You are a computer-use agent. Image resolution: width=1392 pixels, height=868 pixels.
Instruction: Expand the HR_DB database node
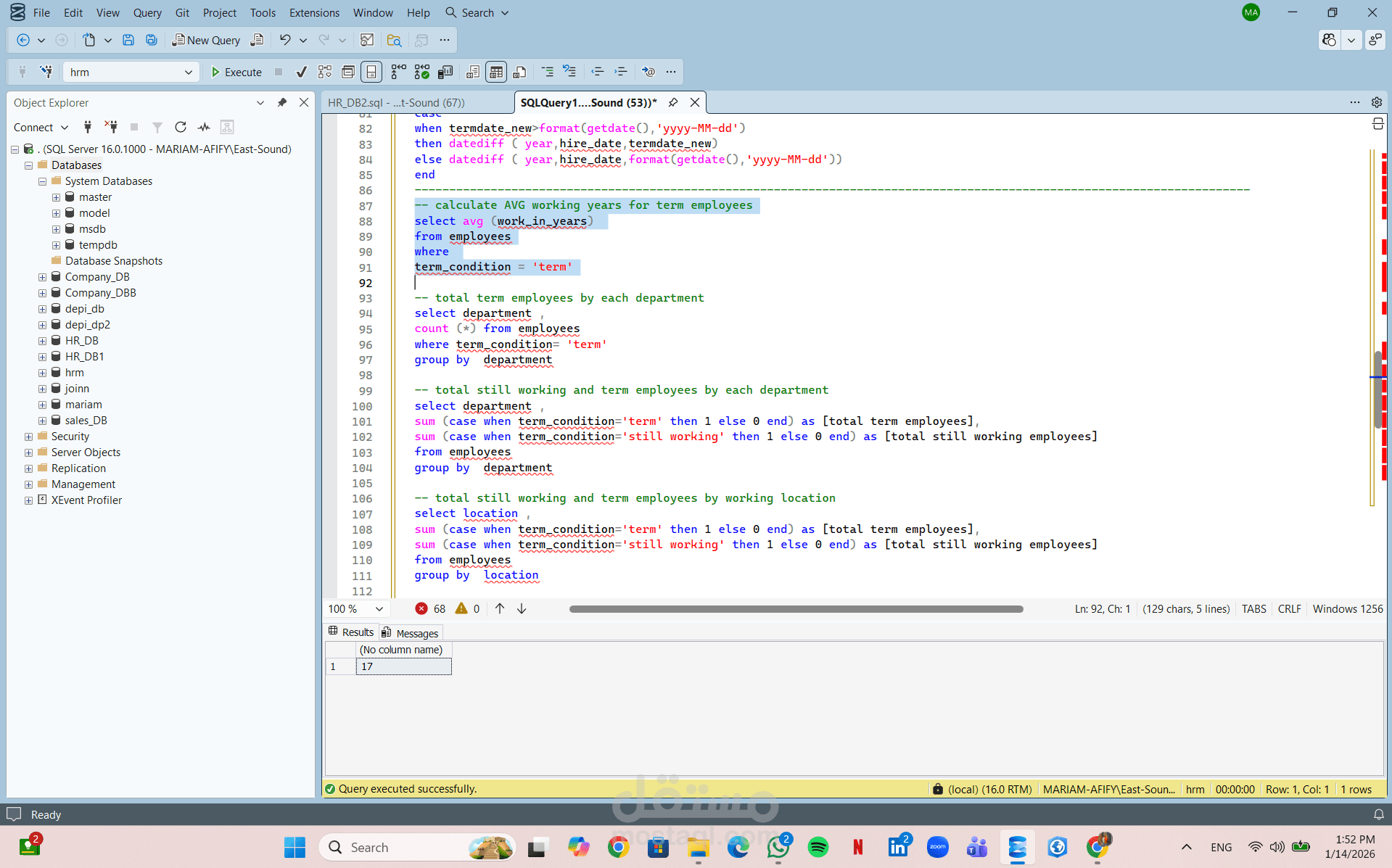[42, 341]
